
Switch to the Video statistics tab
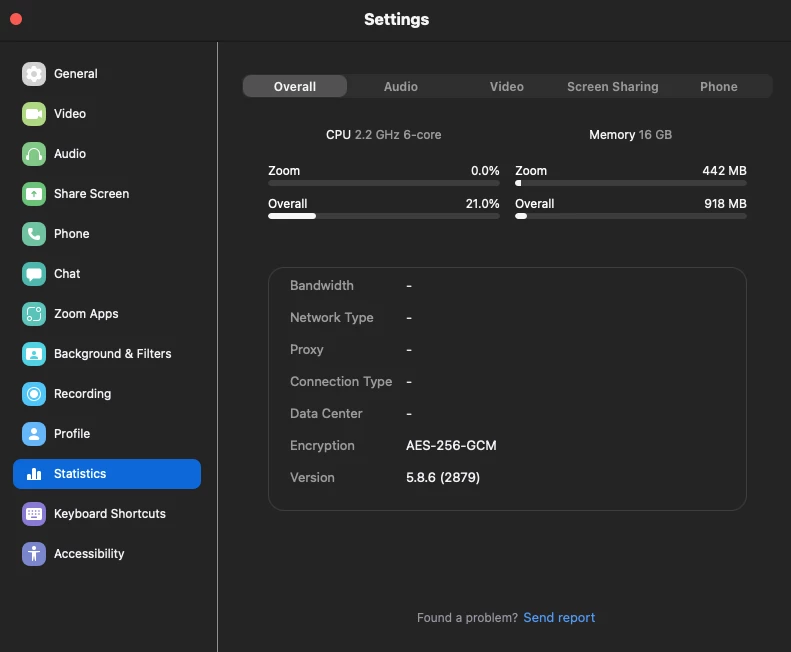click(506, 86)
